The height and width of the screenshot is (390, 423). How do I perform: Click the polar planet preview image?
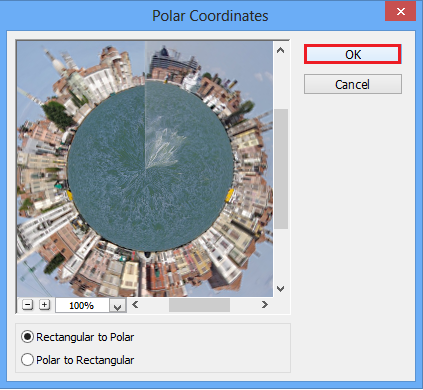tap(145, 169)
